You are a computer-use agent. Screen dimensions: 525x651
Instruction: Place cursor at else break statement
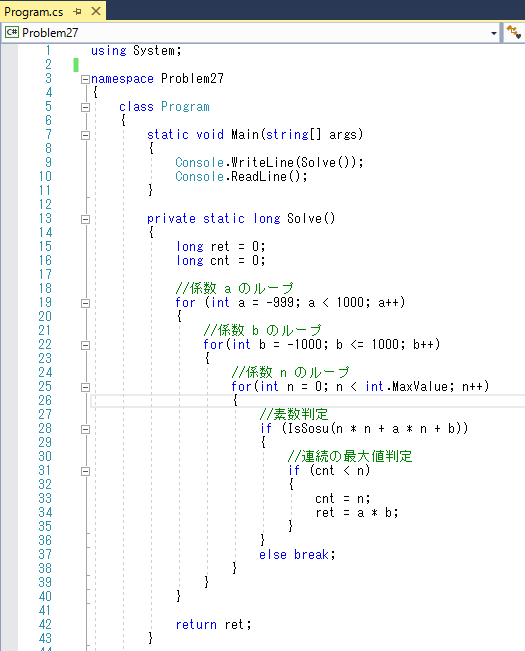[x=297, y=555]
